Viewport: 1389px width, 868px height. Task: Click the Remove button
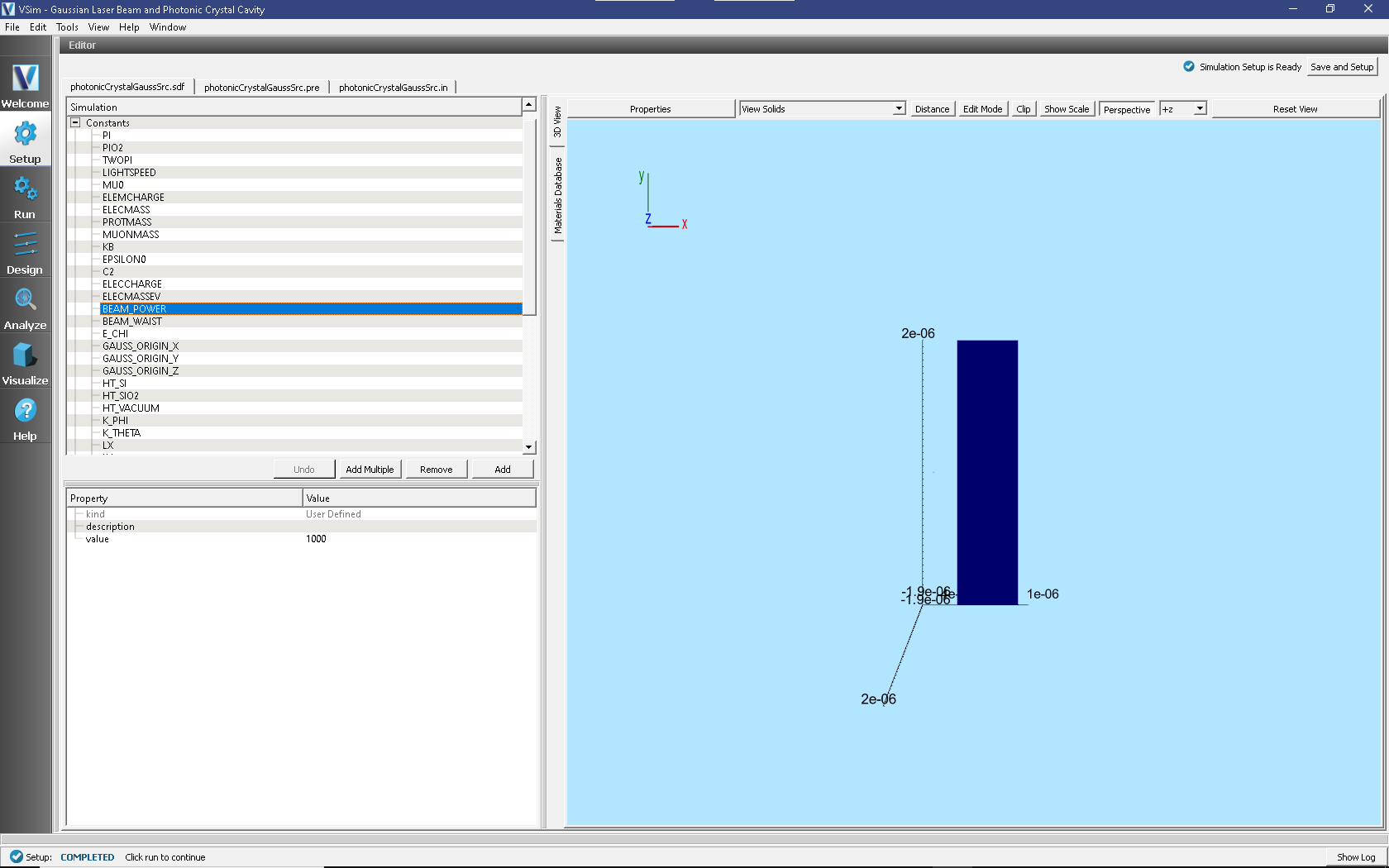click(x=436, y=469)
